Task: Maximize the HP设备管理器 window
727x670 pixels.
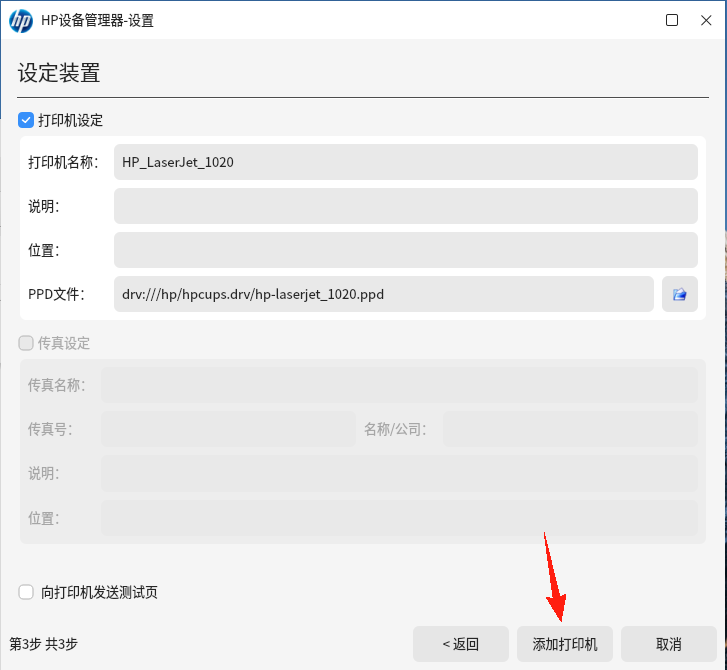Action: (672, 20)
